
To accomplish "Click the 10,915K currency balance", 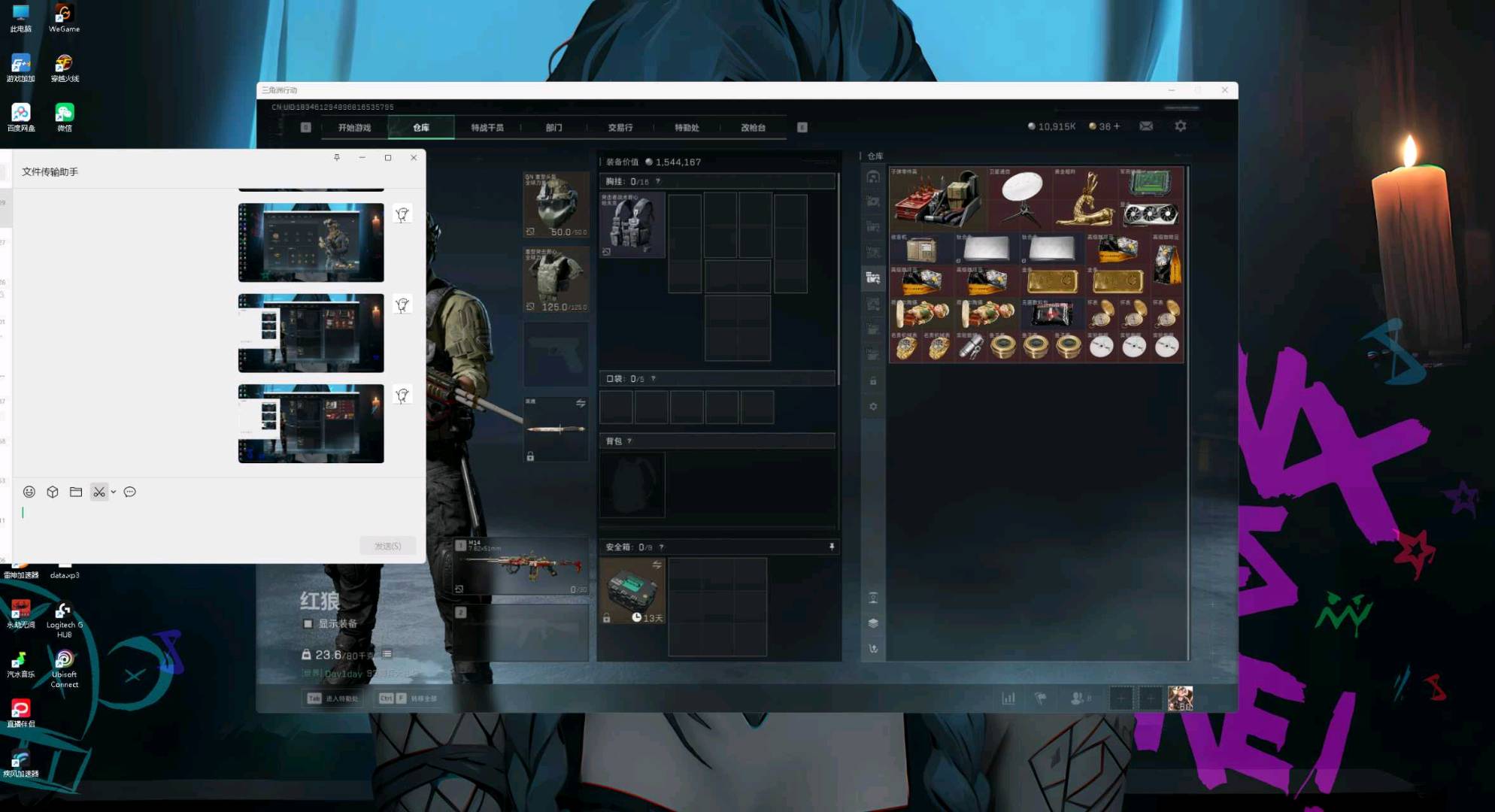I will coord(1051,126).
